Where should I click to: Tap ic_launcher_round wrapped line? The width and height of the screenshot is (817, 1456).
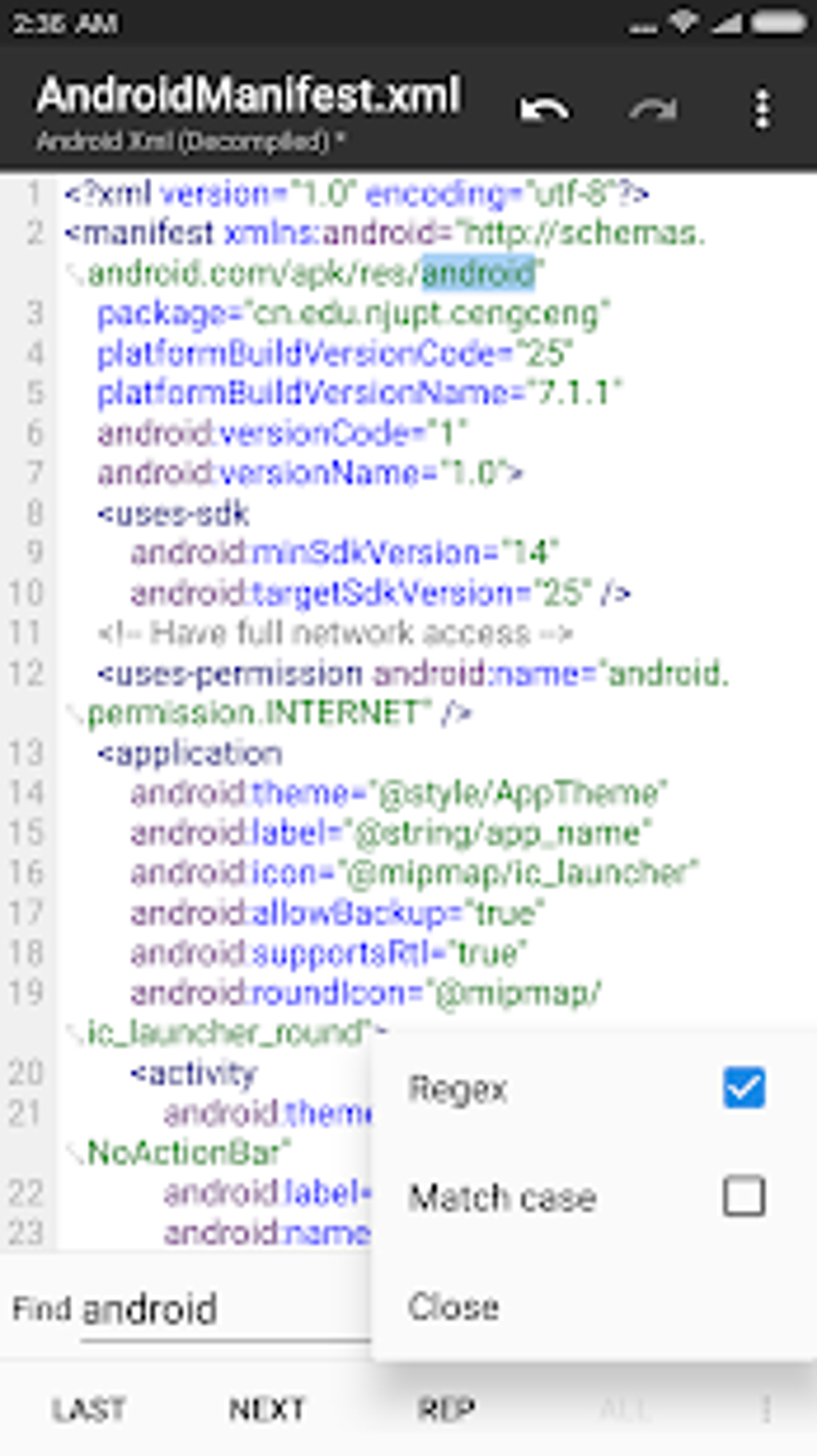pos(236,1033)
